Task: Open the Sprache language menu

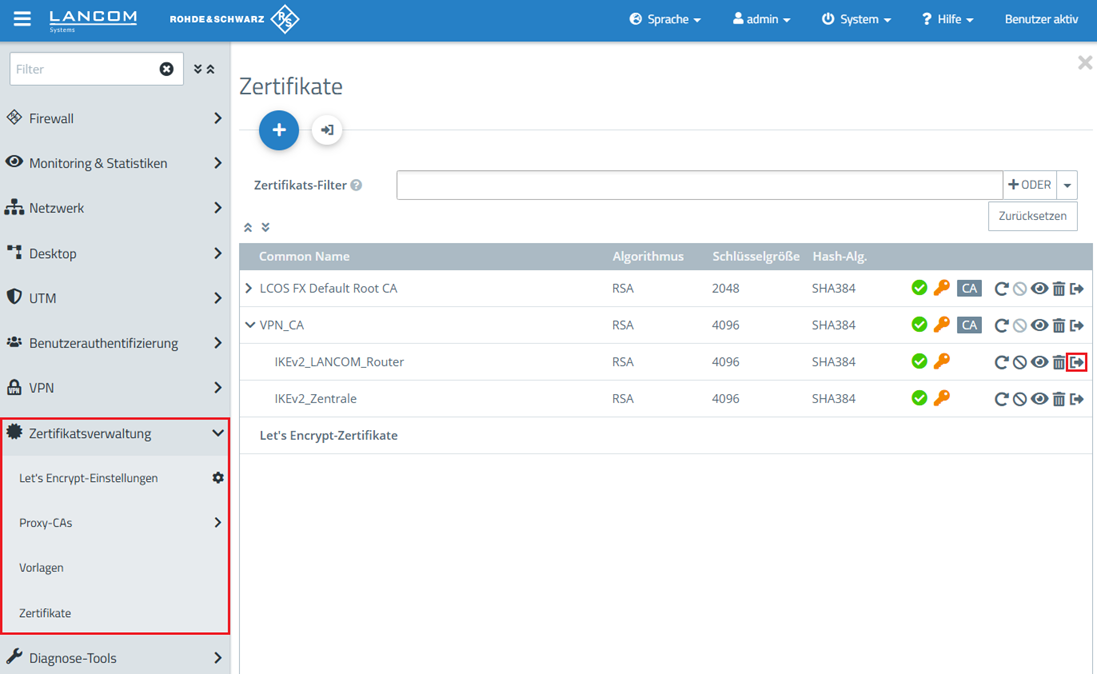Action: [665, 19]
